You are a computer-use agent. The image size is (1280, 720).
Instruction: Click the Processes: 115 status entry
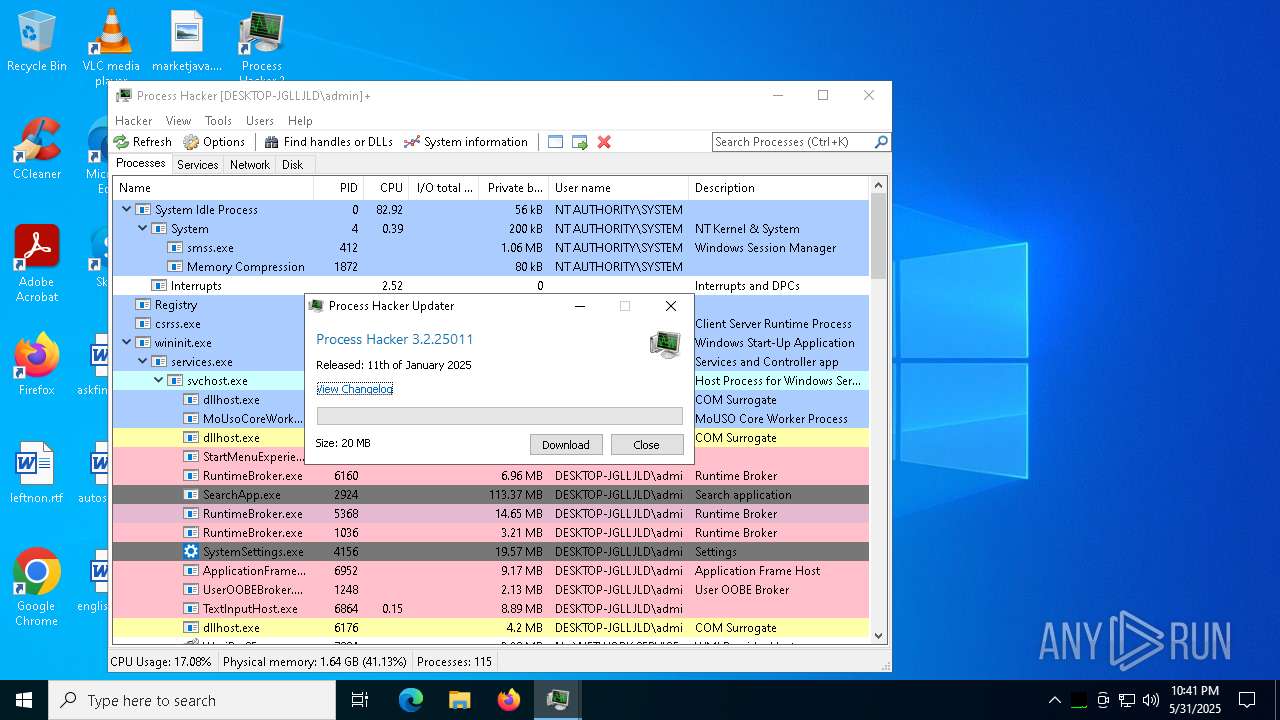[x=454, y=662]
